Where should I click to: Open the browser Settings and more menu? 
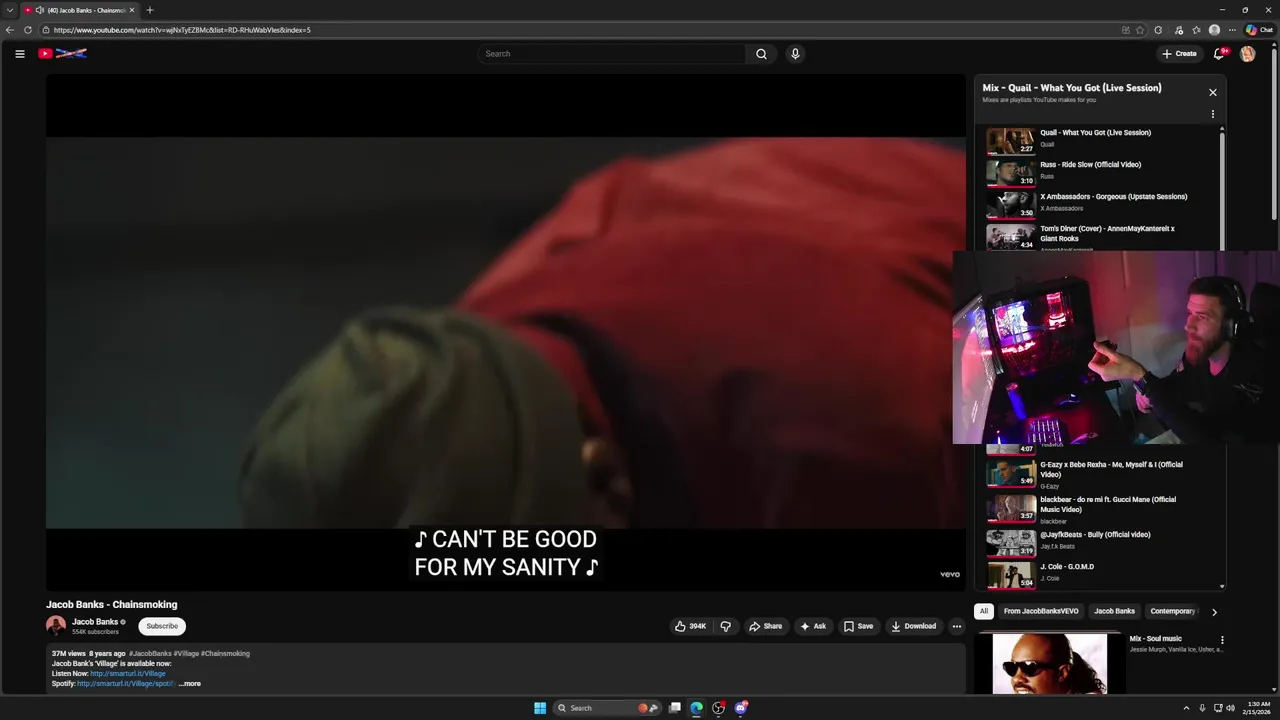pos(1232,30)
